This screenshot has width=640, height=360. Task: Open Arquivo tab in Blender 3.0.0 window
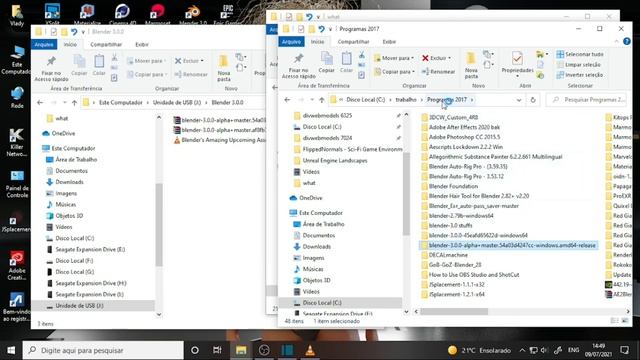click(44, 44)
